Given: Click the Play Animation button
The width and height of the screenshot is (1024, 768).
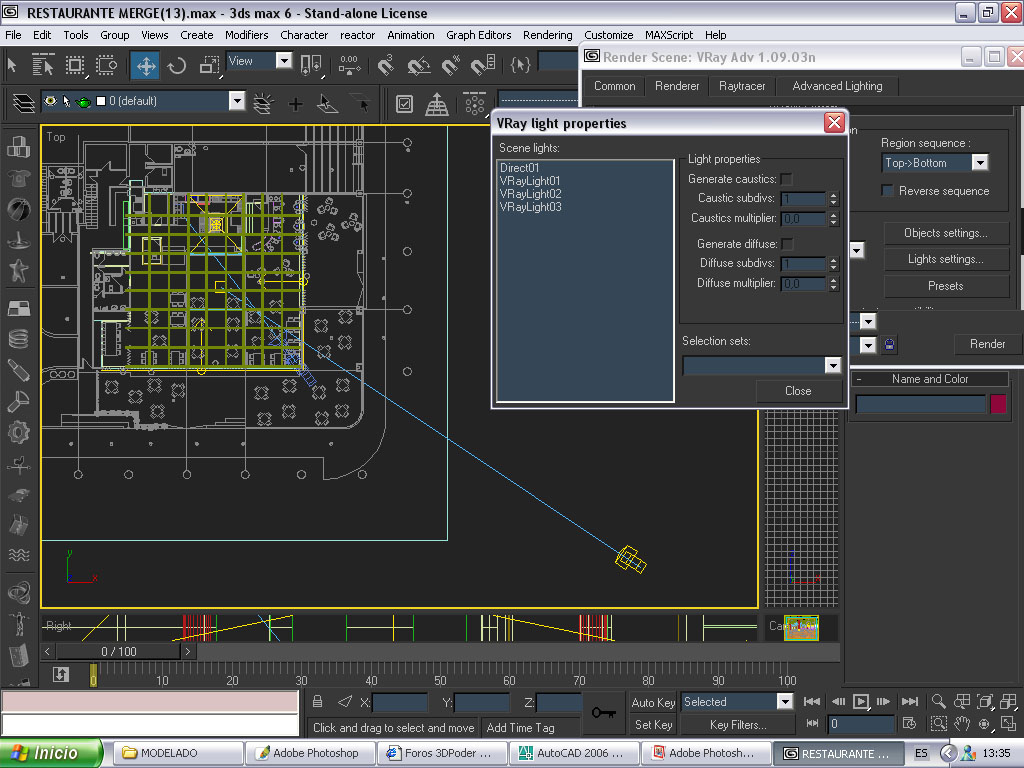Looking at the screenshot, I should (x=861, y=701).
